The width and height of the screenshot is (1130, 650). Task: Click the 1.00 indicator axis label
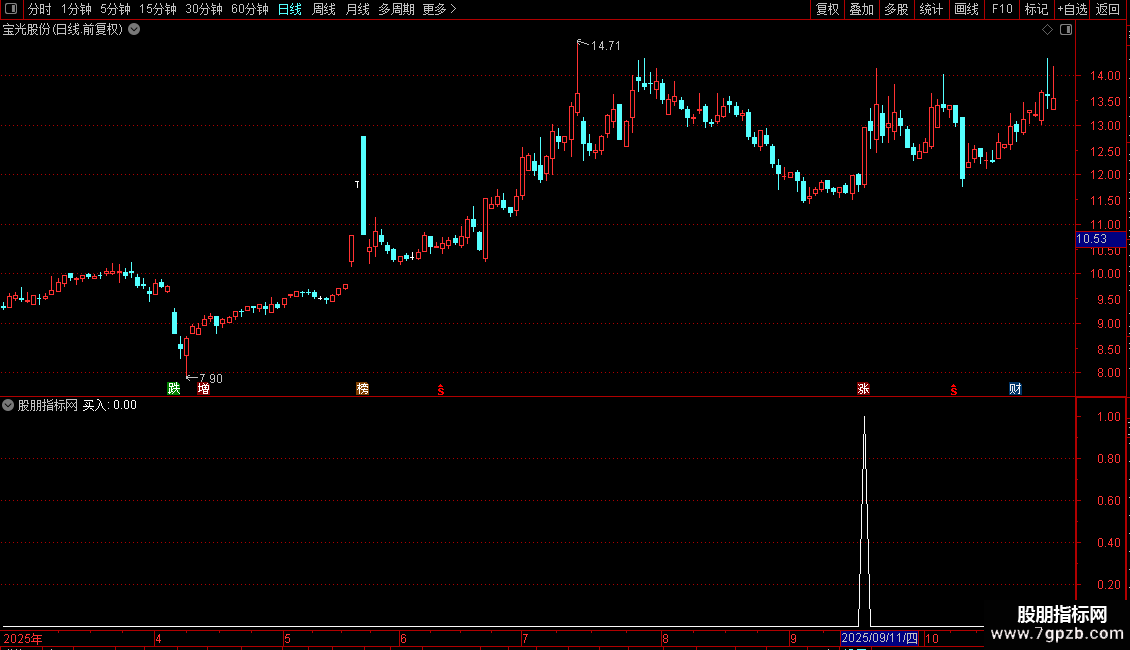click(x=1108, y=417)
